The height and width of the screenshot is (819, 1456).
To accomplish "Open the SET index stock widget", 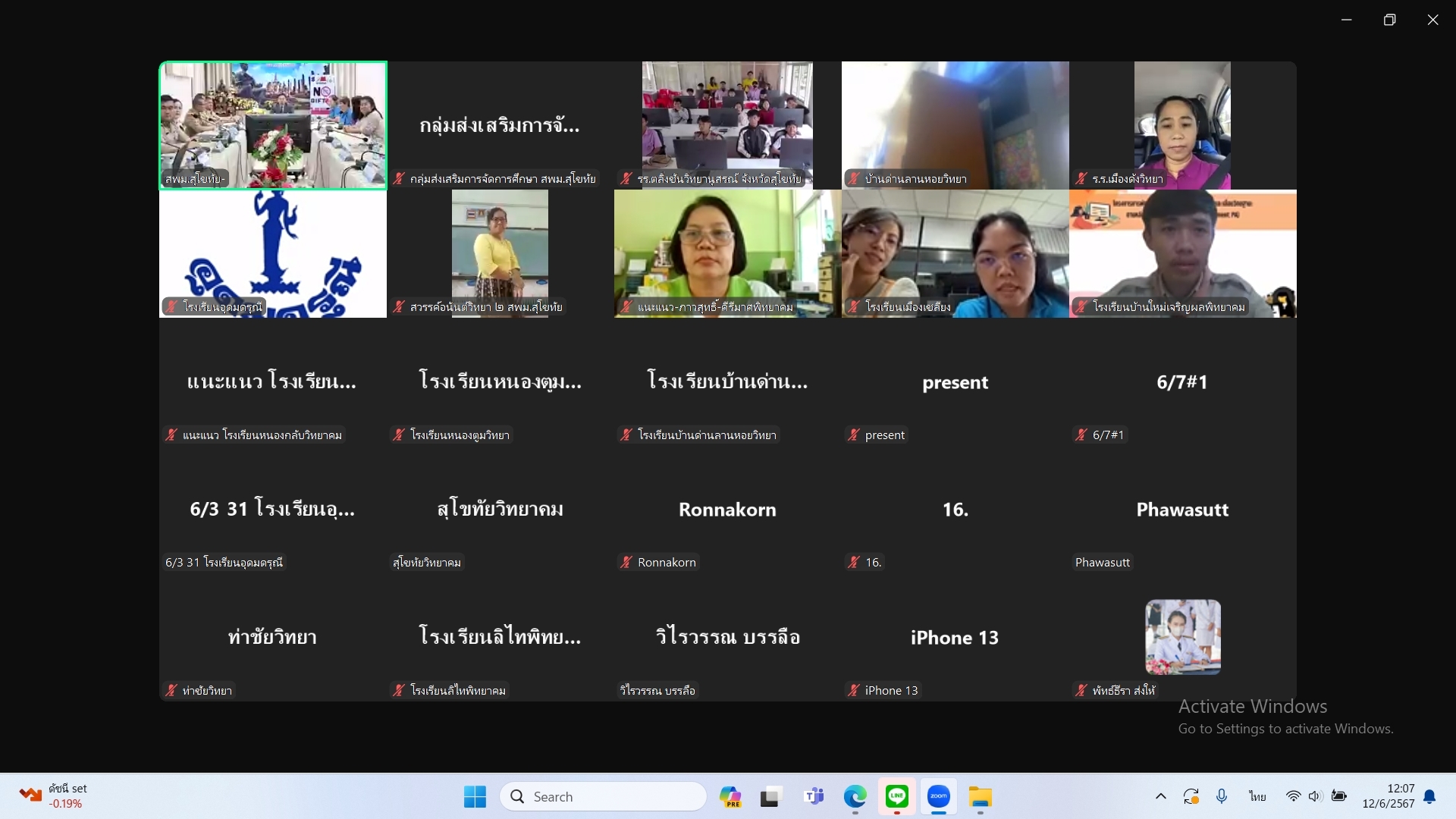I will (53, 796).
